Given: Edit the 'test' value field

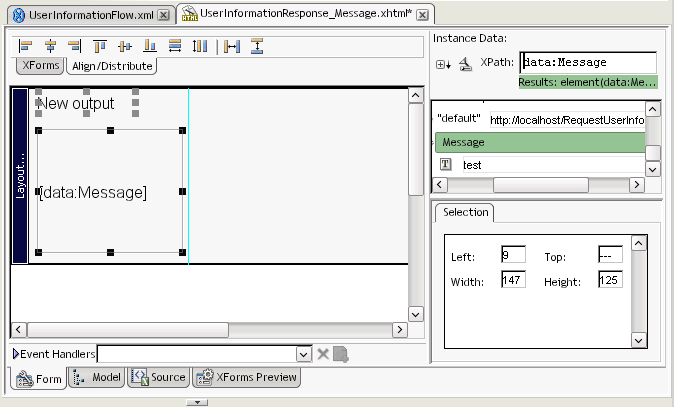Looking at the screenshot, I should (x=554, y=165).
